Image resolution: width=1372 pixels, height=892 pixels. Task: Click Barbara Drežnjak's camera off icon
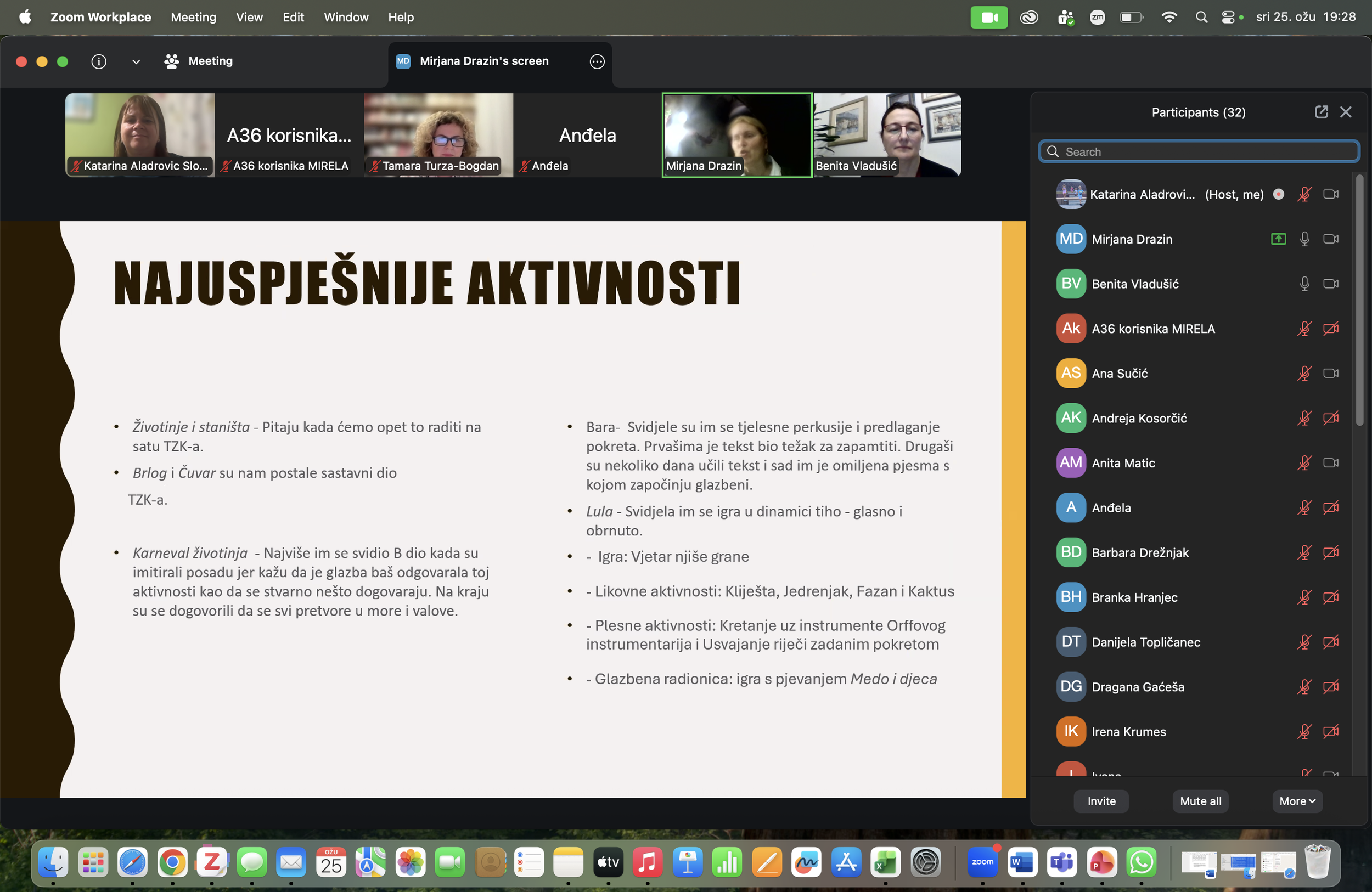coord(1330,552)
